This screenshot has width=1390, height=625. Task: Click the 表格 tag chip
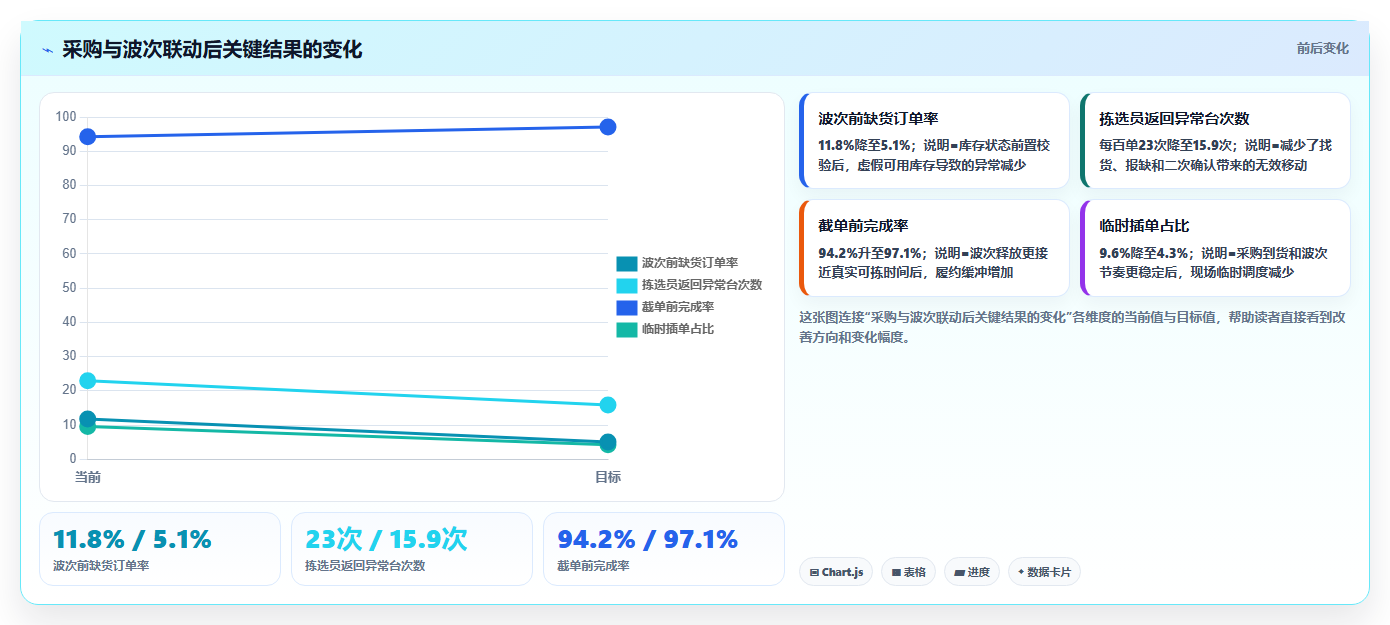pos(908,572)
